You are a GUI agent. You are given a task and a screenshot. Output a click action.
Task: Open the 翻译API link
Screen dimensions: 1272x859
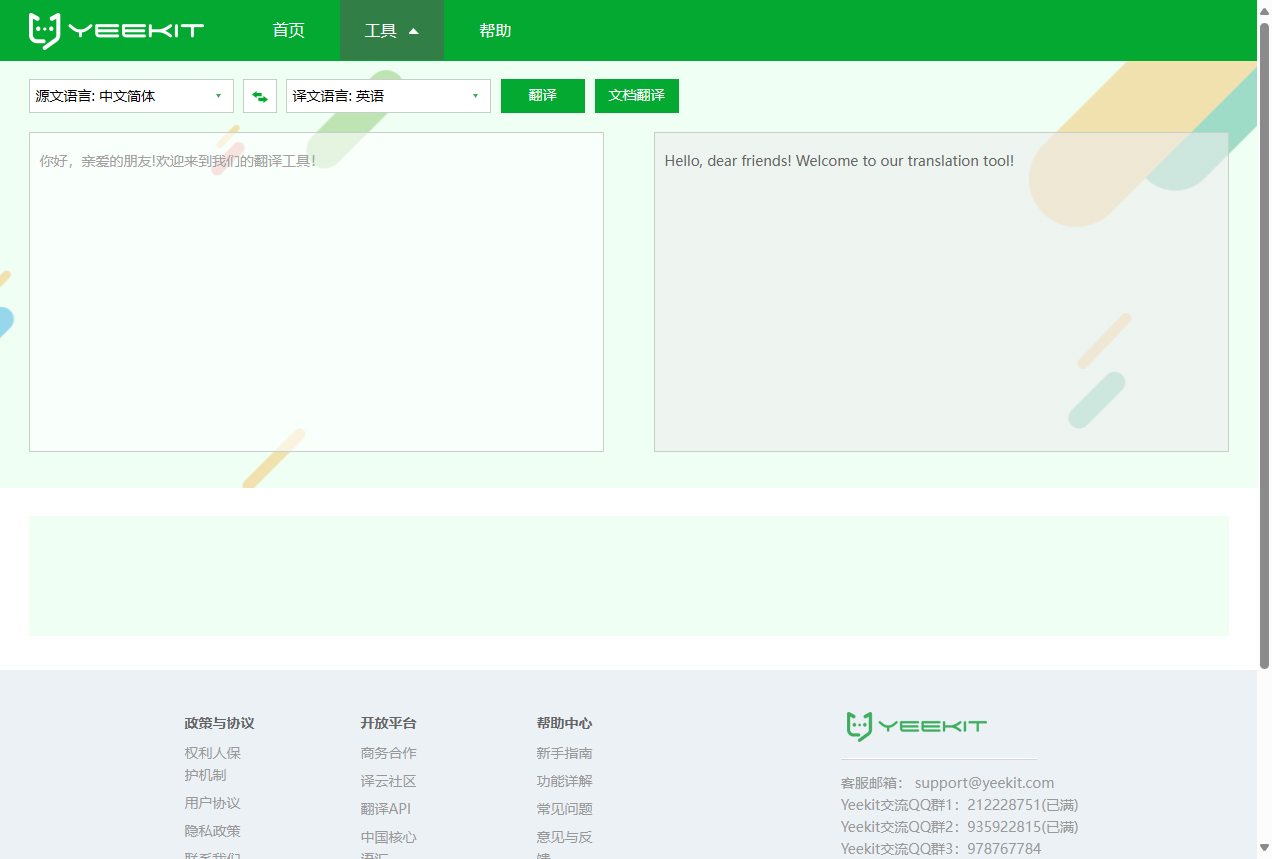(x=386, y=808)
